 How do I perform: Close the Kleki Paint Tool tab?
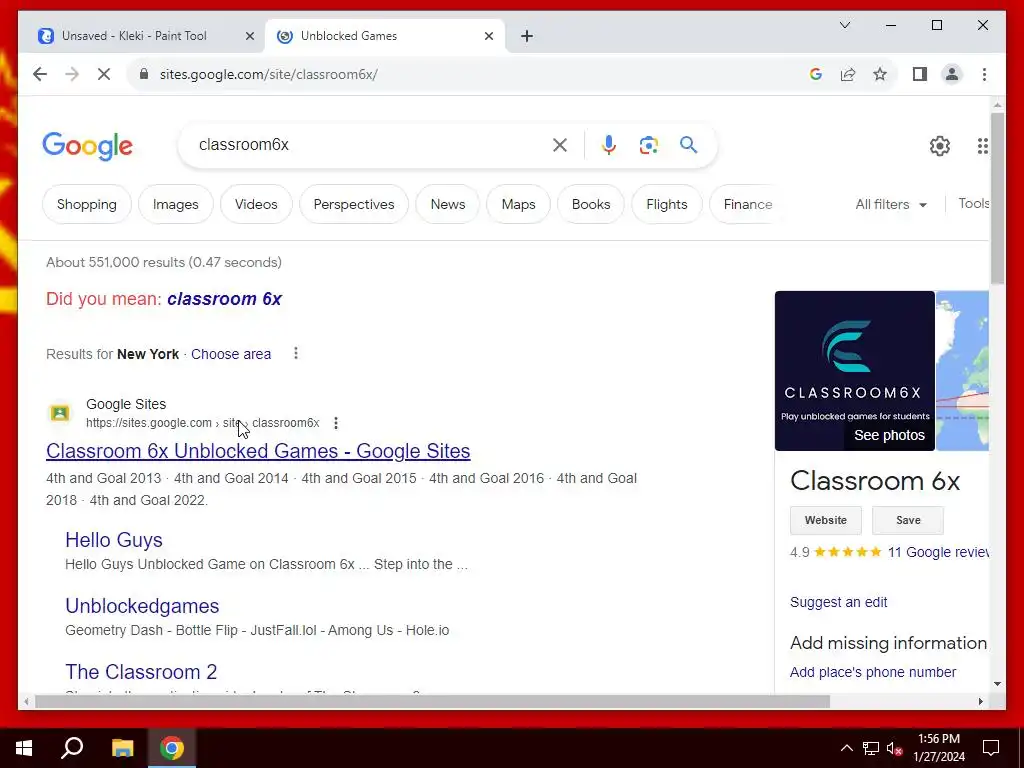(249, 36)
